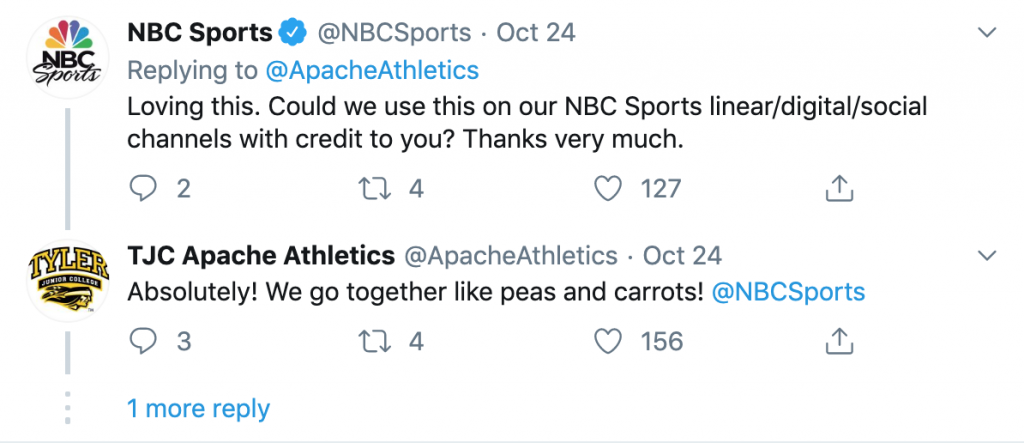Image resolution: width=1024 pixels, height=443 pixels.
Task: Open NBC Sports profile picture
Action: (68, 57)
